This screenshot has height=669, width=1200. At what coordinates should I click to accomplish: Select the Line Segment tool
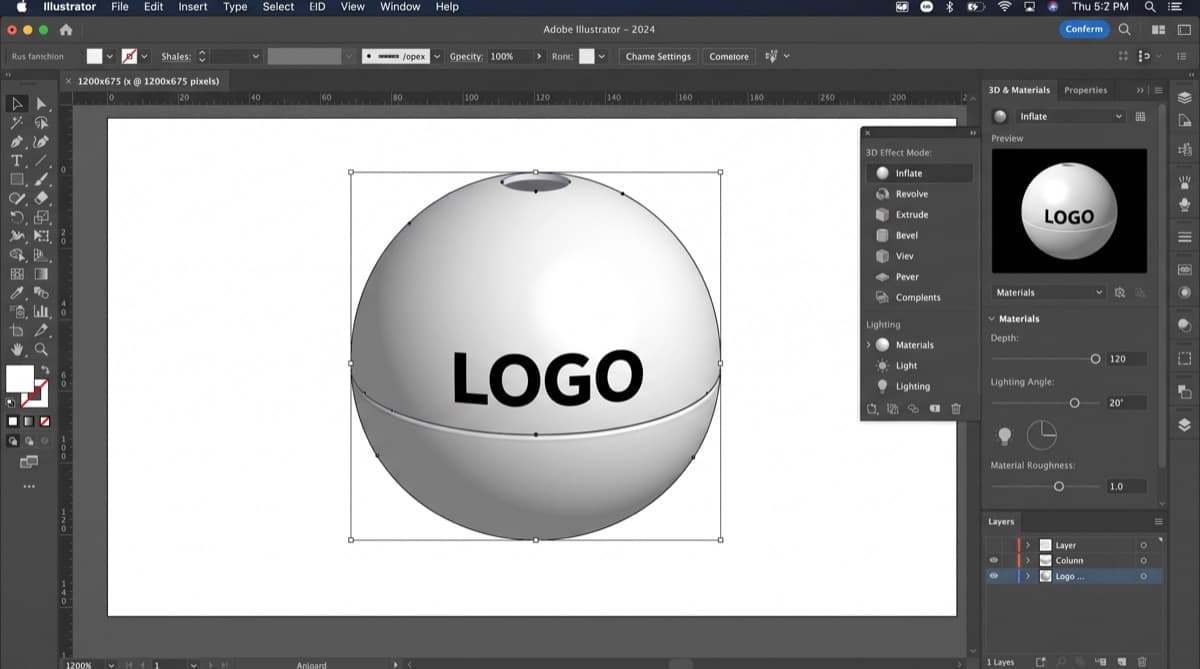(41, 161)
